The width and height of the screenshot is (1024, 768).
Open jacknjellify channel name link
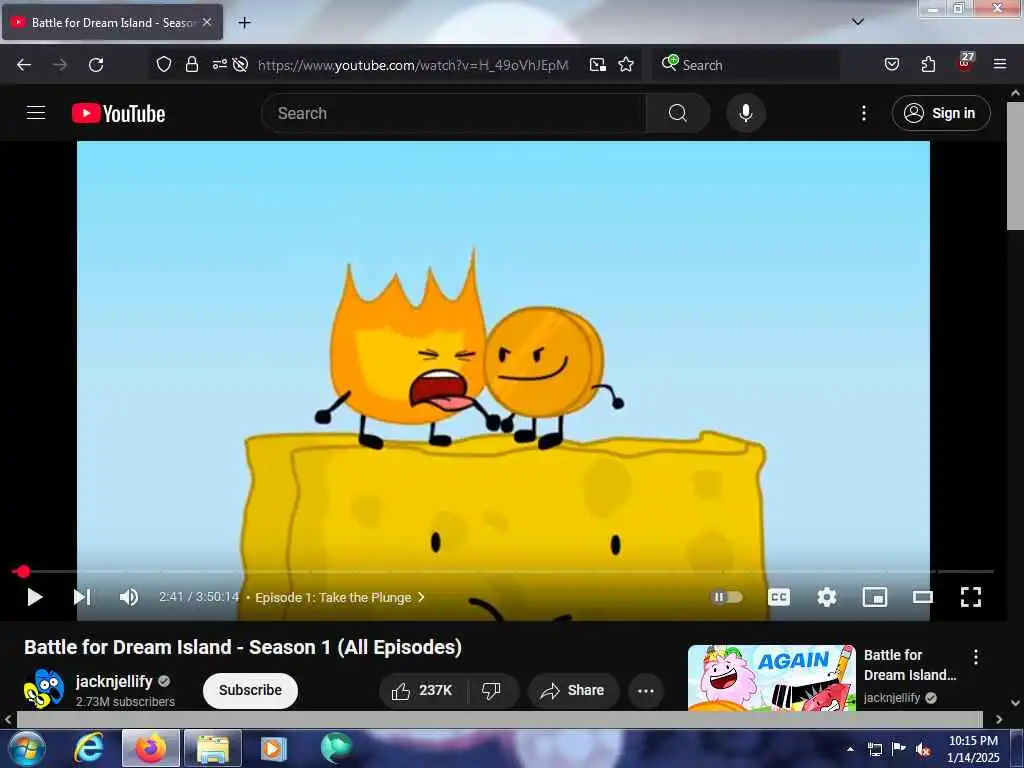[114, 681]
